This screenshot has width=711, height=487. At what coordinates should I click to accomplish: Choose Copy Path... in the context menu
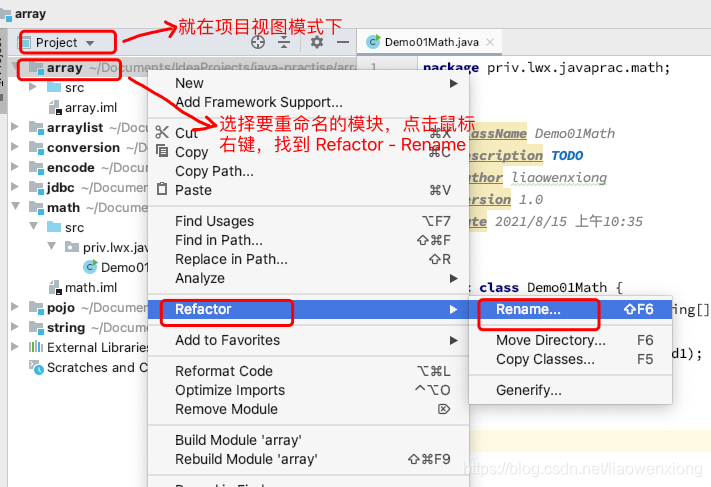coord(308,171)
